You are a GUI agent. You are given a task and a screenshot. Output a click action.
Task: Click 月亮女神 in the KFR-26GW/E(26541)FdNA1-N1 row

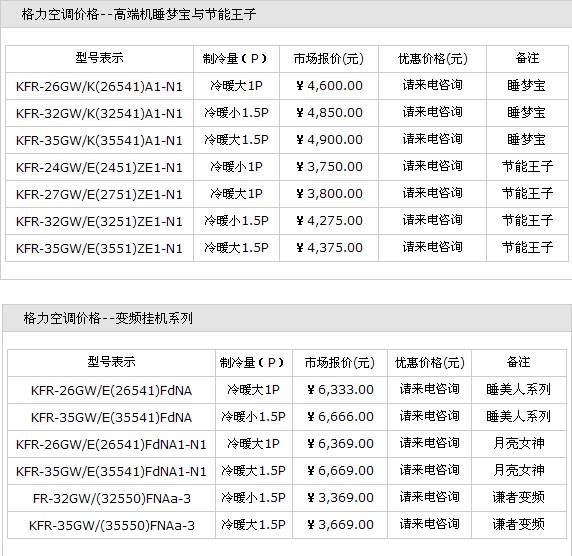pyautogui.click(x=519, y=443)
